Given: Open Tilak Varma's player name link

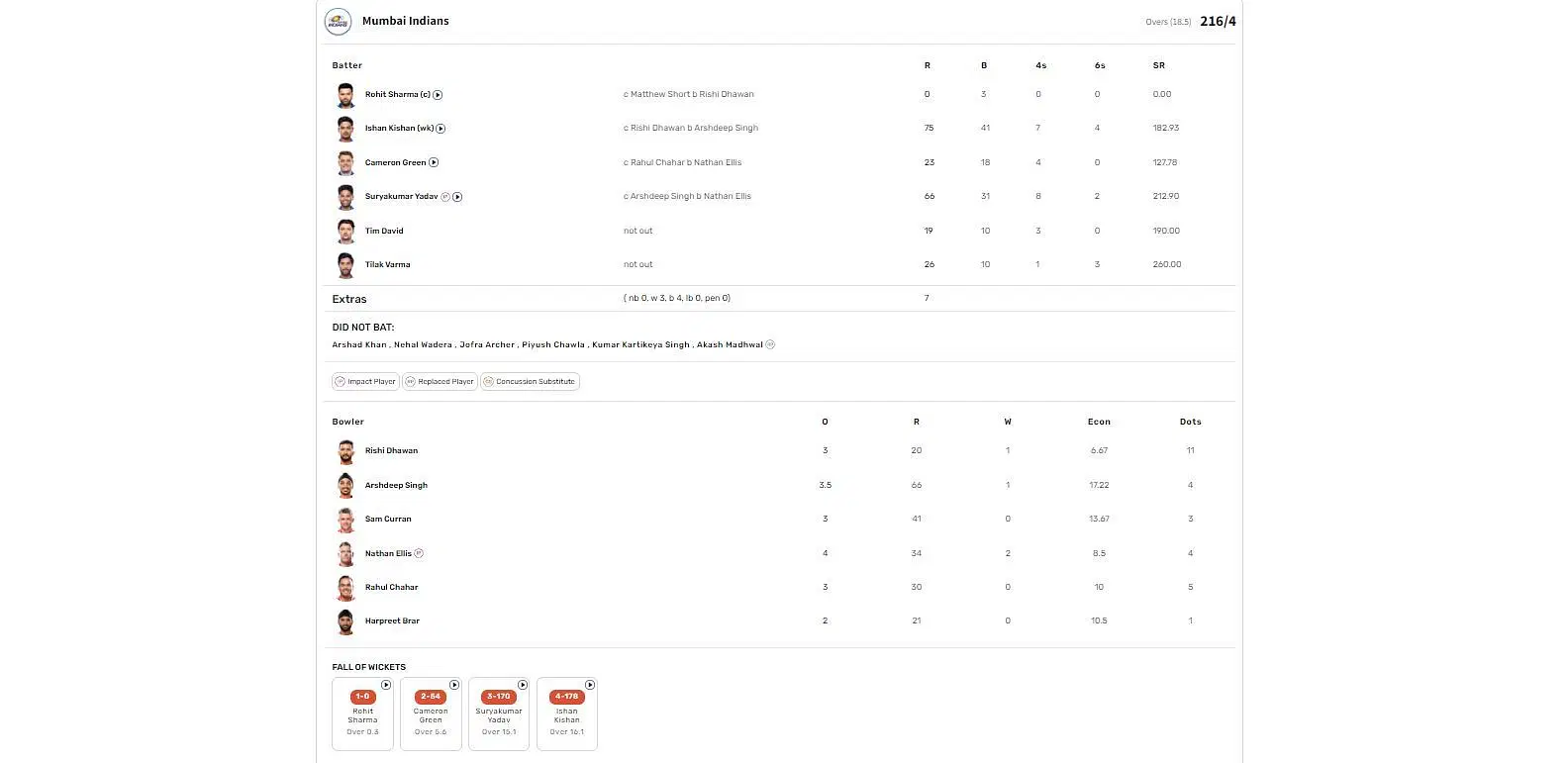Looking at the screenshot, I should [x=387, y=264].
